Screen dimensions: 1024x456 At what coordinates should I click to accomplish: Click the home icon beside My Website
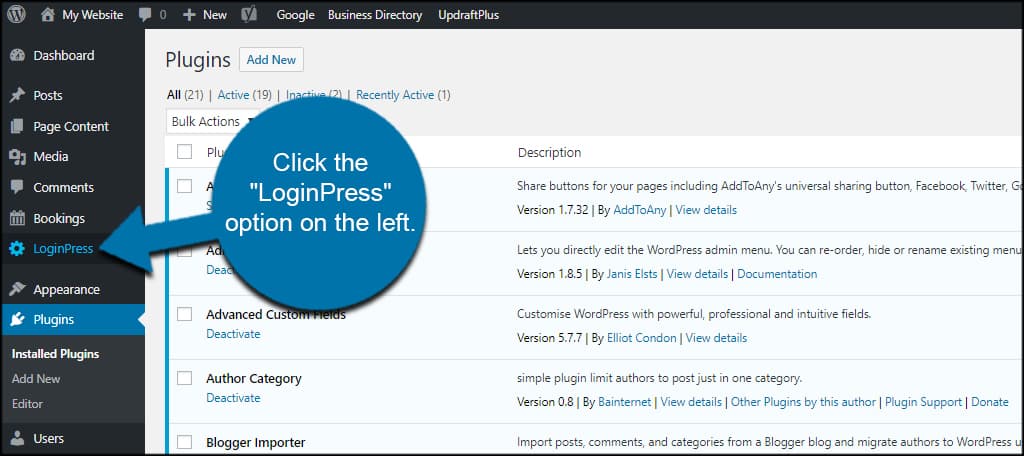tap(48, 14)
